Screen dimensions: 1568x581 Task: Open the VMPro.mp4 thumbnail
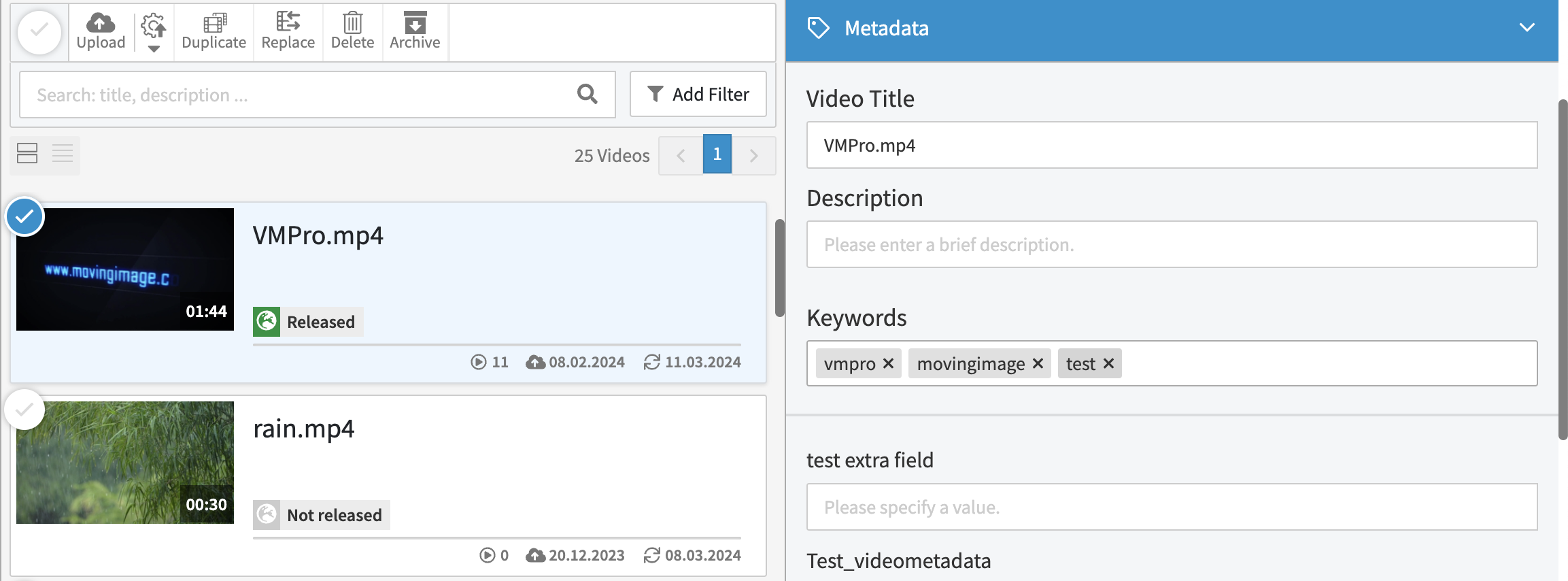125,269
